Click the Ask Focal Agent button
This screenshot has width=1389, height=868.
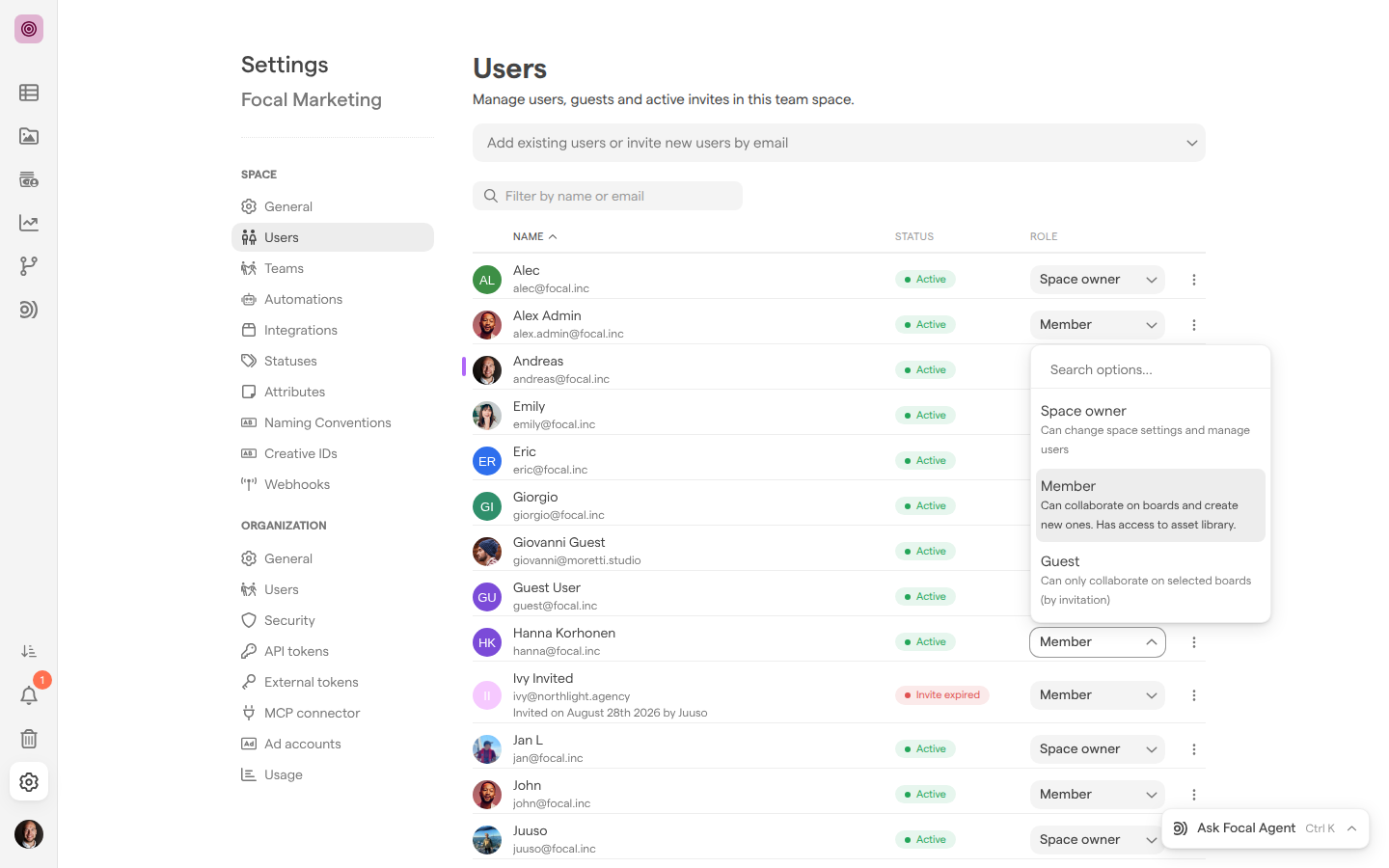pos(1266,828)
